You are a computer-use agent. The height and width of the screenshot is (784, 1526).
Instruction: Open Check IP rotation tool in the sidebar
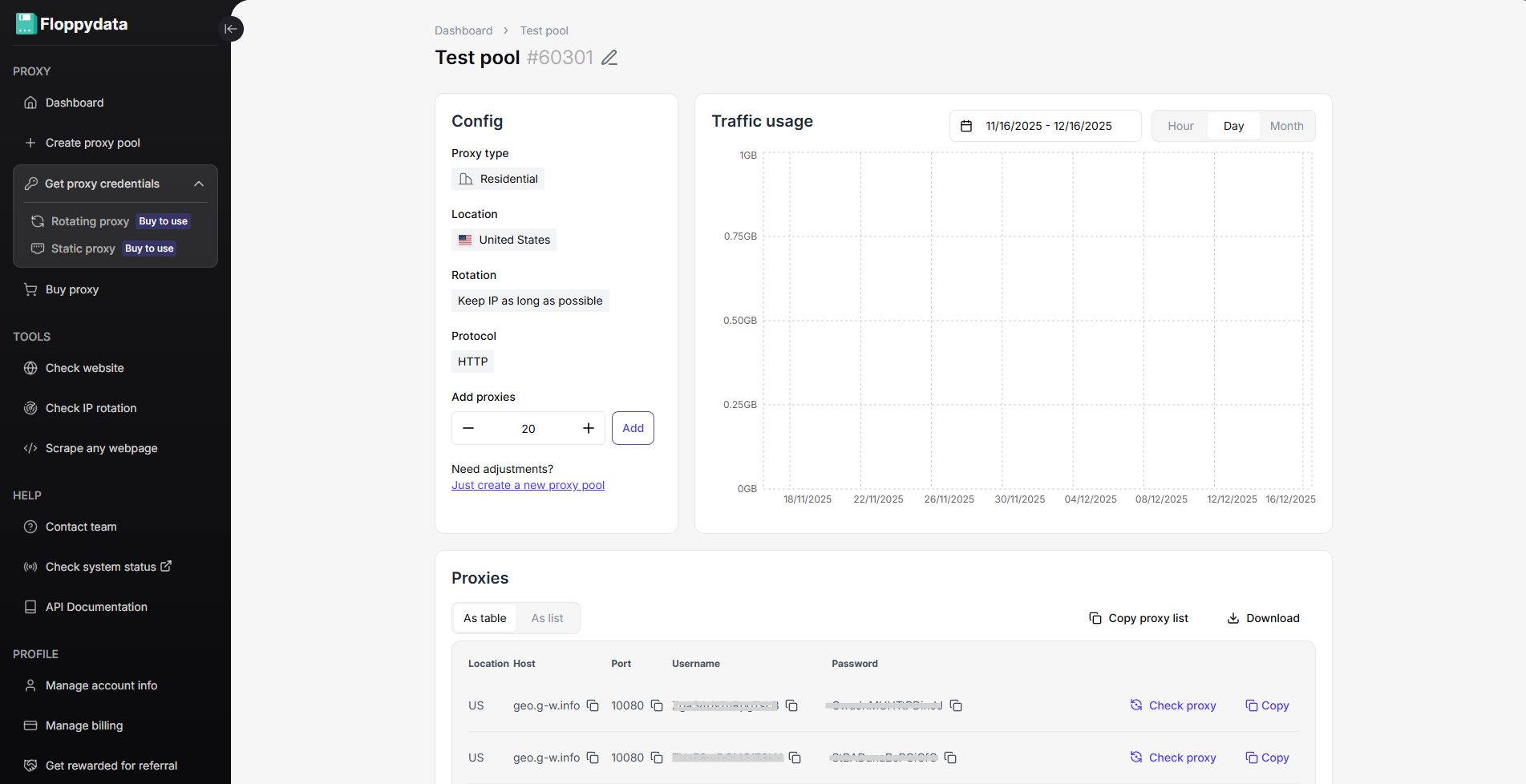click(91, 408)
